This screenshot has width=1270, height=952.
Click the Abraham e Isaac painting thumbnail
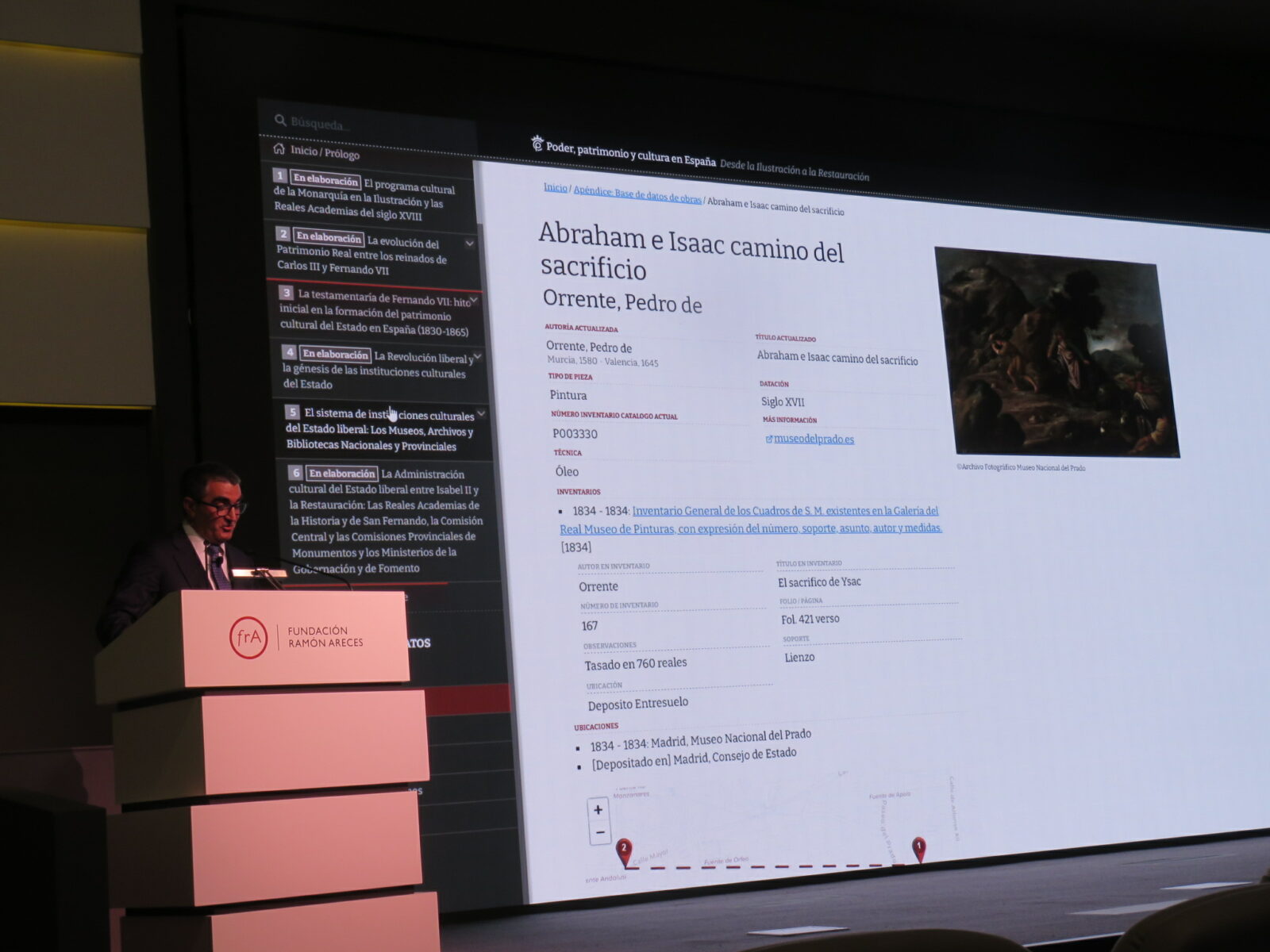coord(1056,352)
